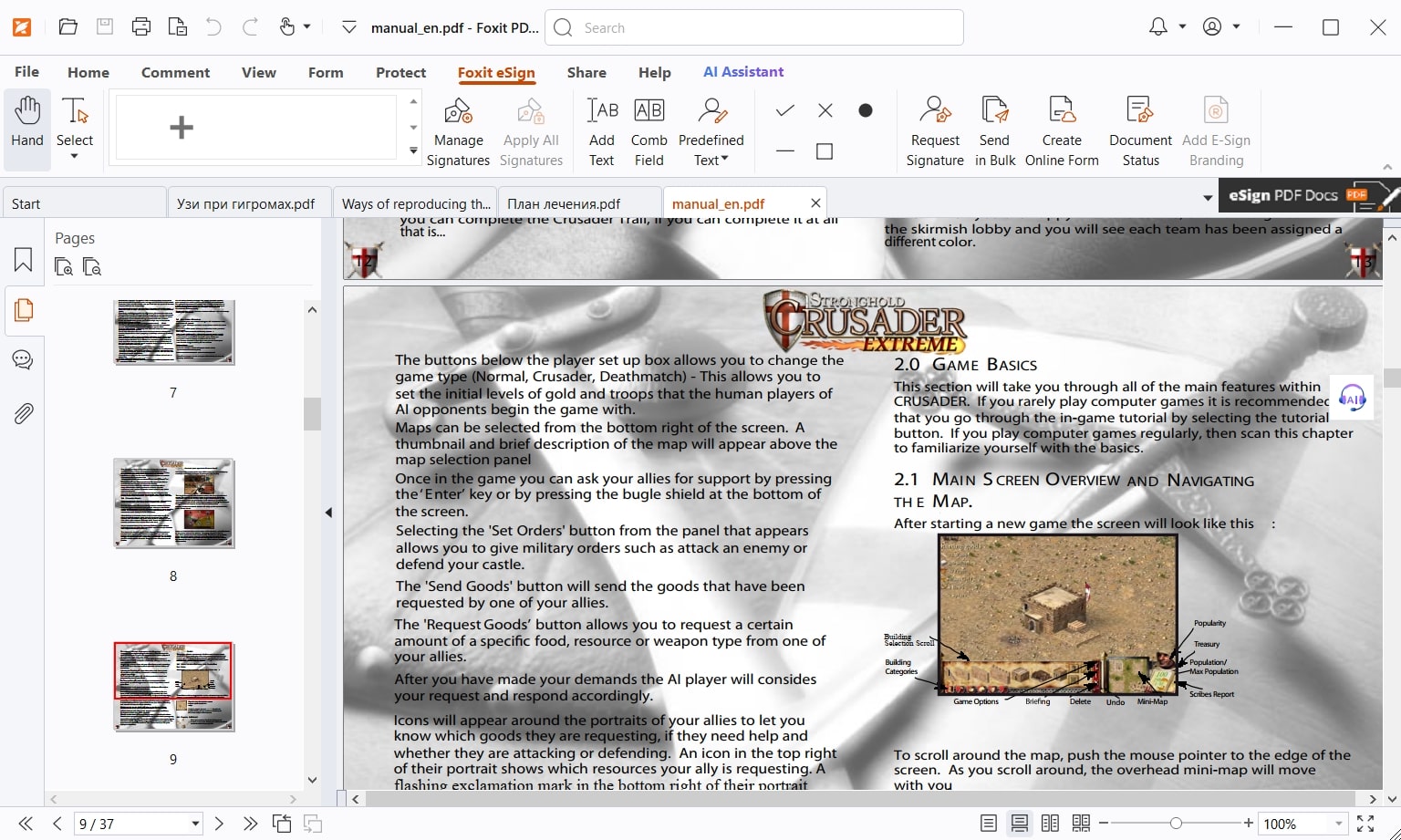Switch to the Home tab
Image resolution: width=1401 pixels, height=840 pixels.
coord(88,72)
